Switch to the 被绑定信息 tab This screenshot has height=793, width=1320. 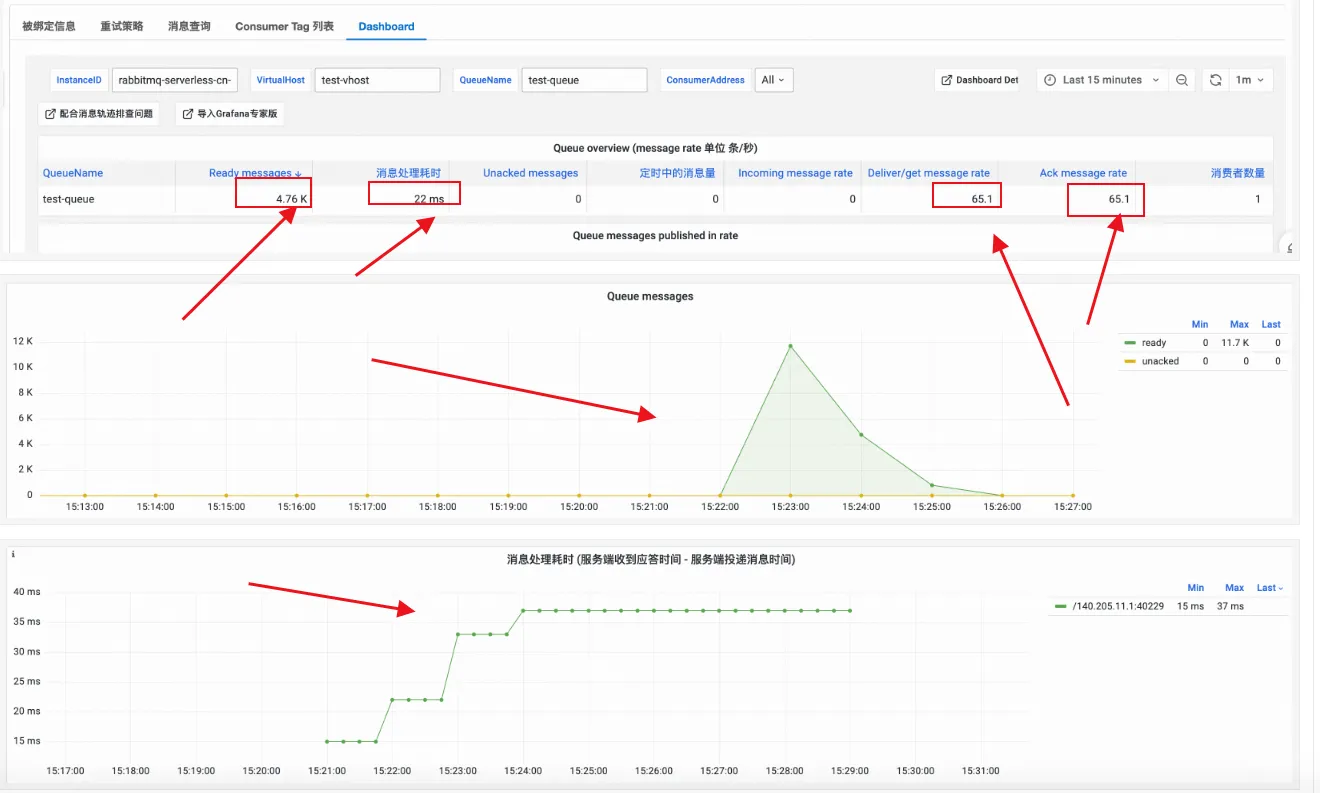click(49, 26)
